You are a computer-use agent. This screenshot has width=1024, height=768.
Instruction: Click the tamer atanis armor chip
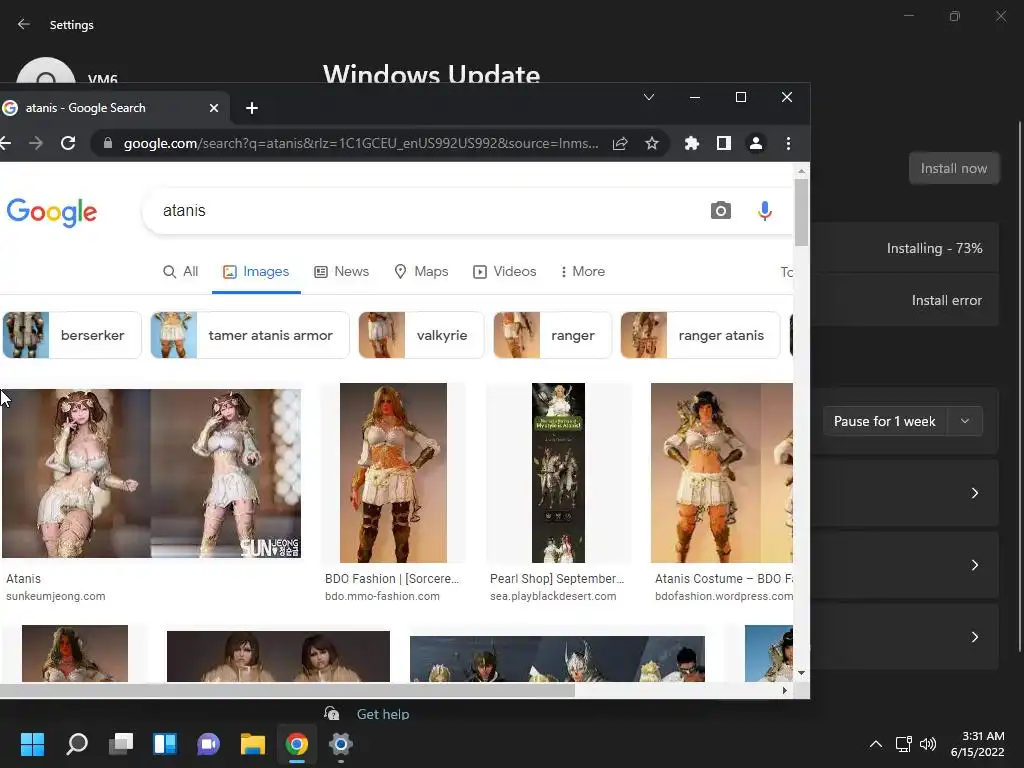click(x=250, y=335)
